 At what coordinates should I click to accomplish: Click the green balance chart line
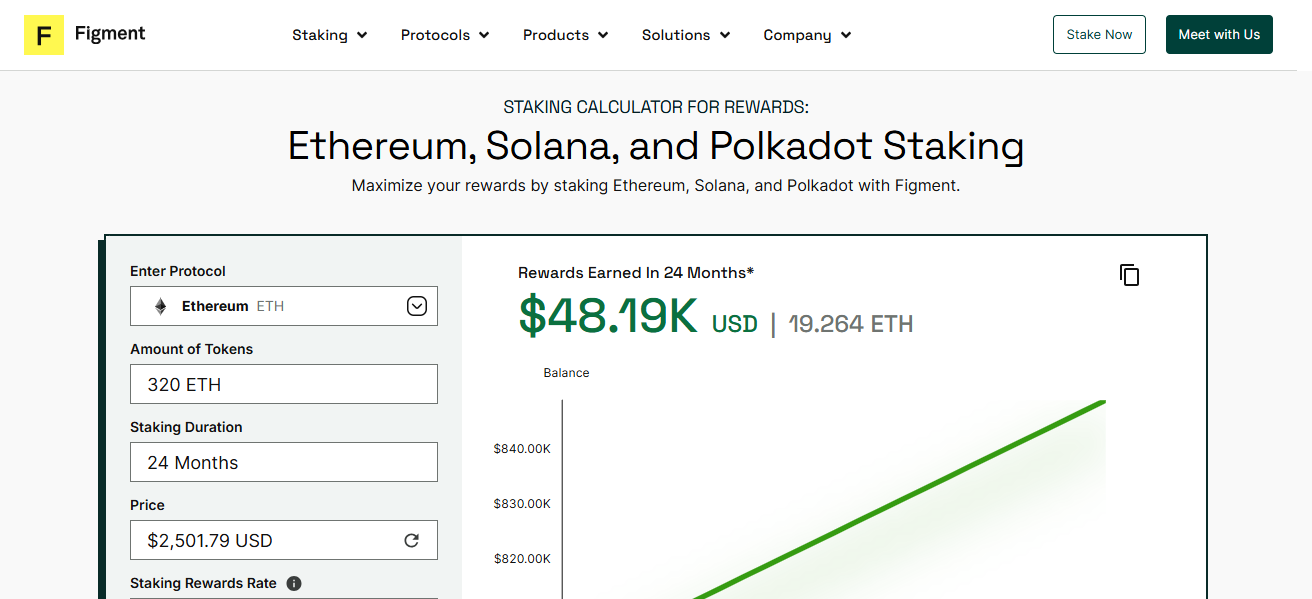point(900,500)
